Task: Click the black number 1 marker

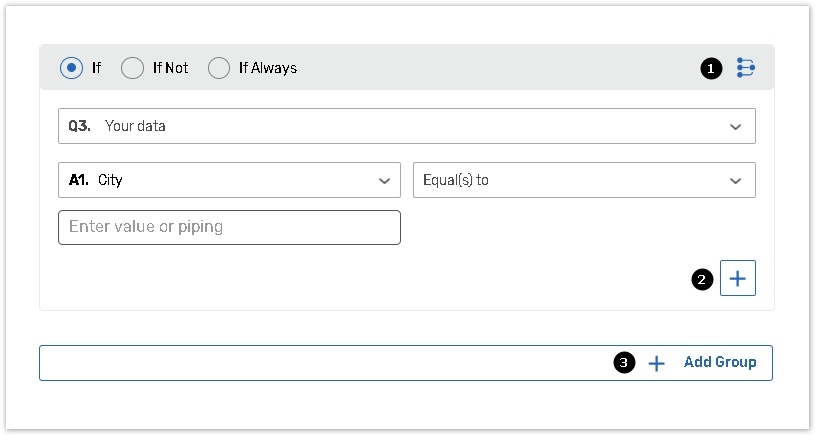Action: [711, 69]
